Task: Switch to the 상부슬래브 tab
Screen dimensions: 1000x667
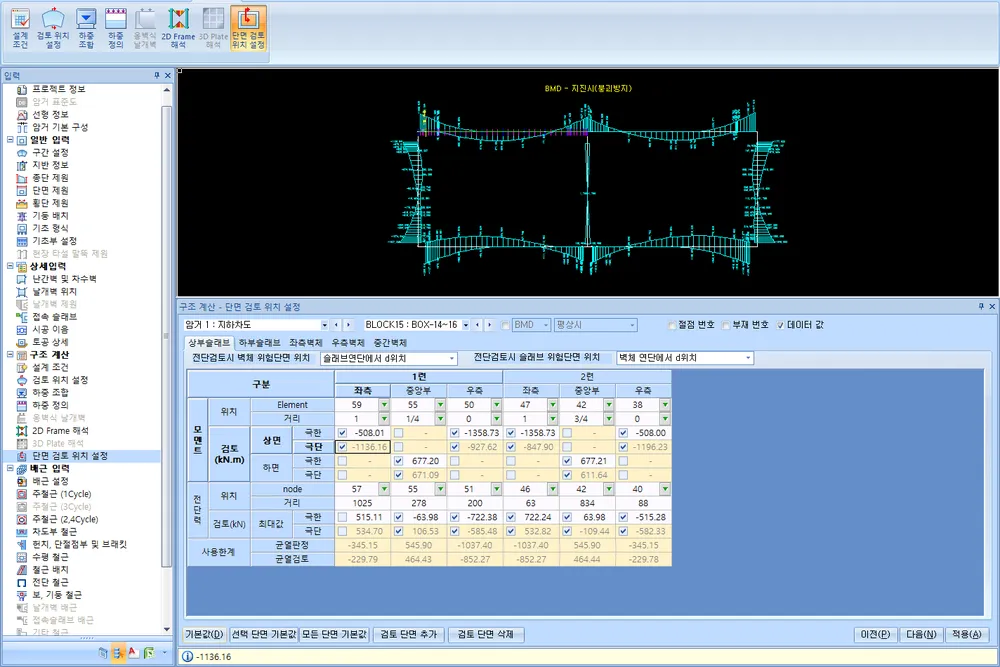Action: coord(209,343)
